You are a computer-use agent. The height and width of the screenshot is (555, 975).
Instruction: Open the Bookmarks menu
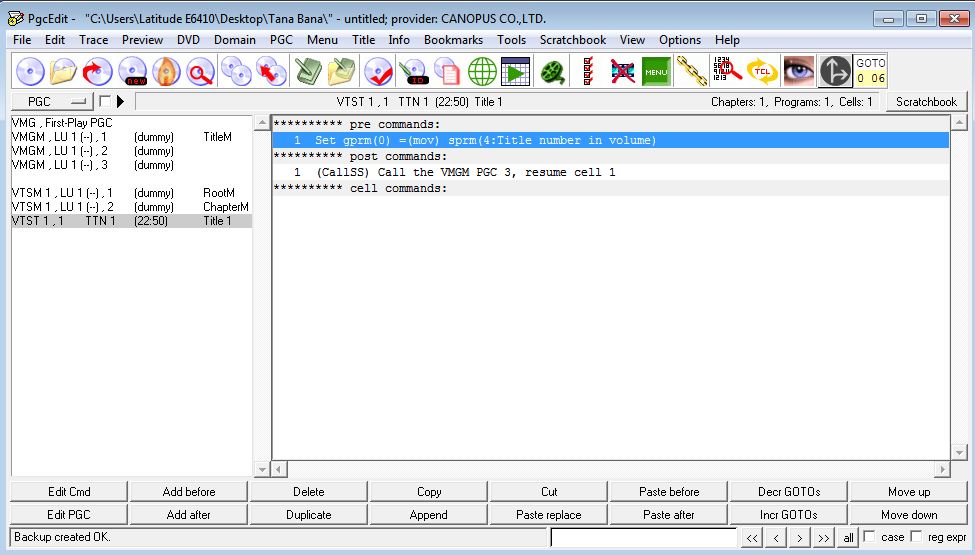pos(453,40)
